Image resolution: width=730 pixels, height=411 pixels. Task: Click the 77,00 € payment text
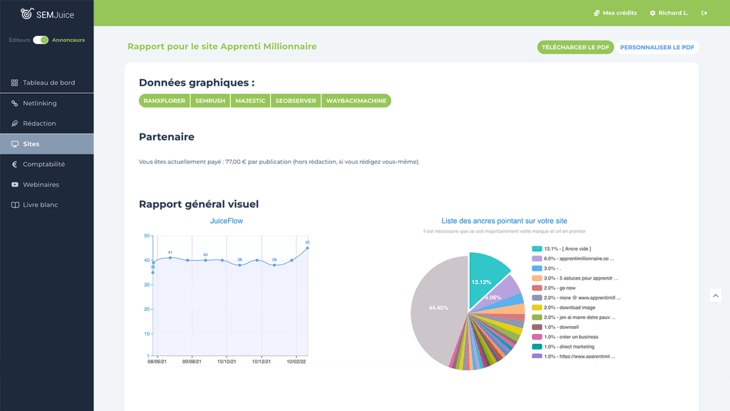(279, 162)
